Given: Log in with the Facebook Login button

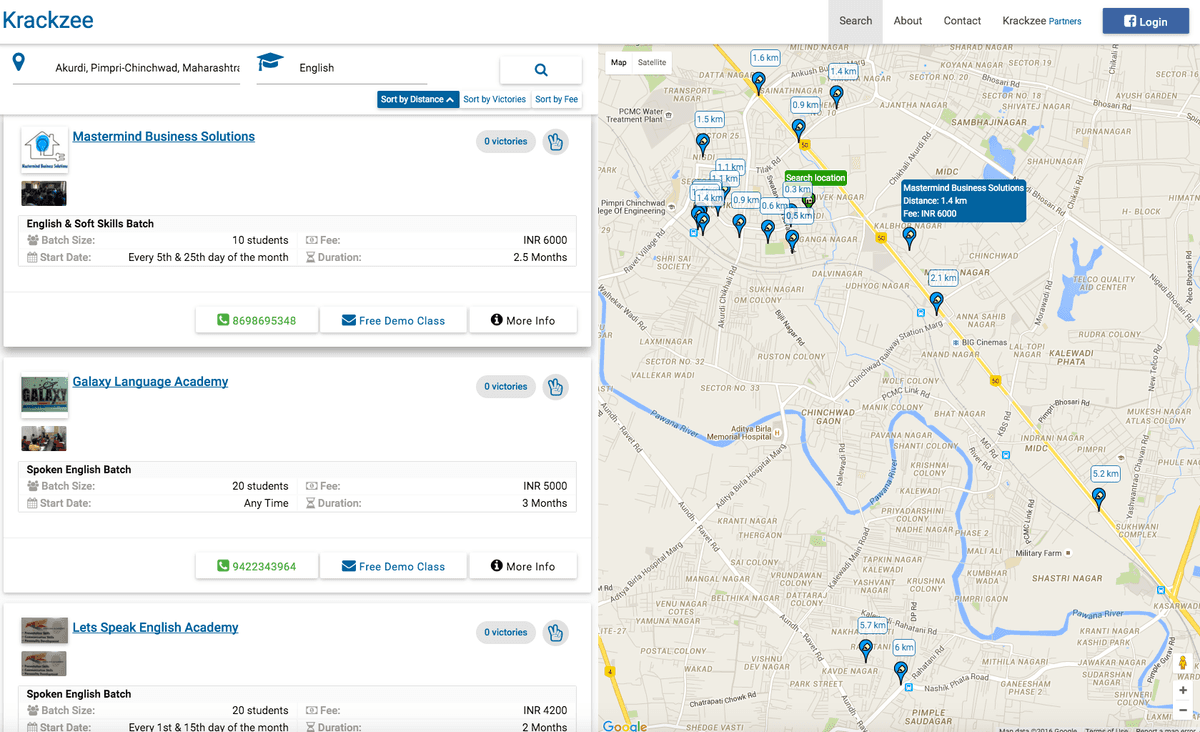Looking at the screenshot, I should coord(1145,21).
